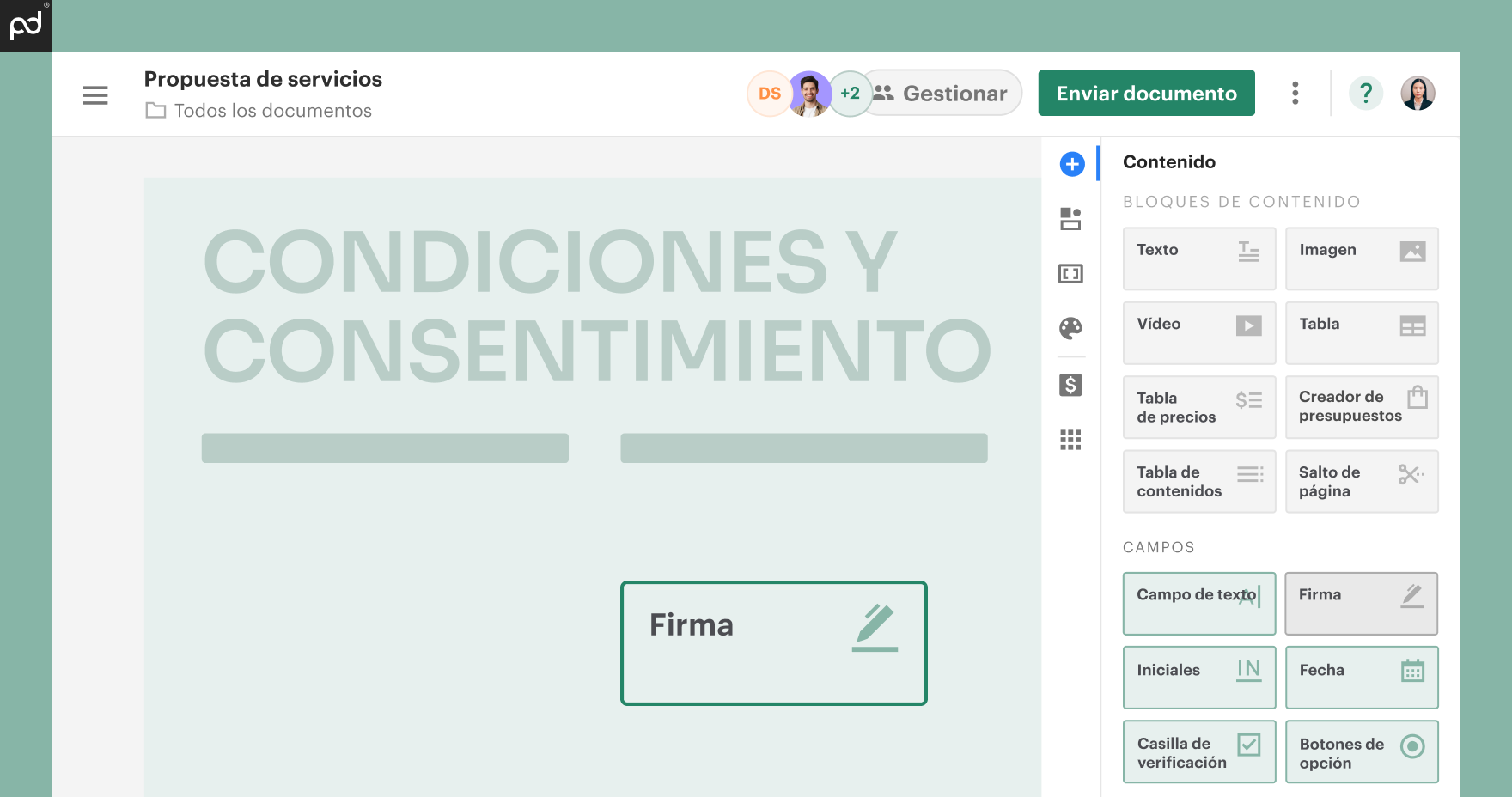This screenshot has width=1512, height=797.
Task: Open the hamburger menu
Action: point(95,94)
